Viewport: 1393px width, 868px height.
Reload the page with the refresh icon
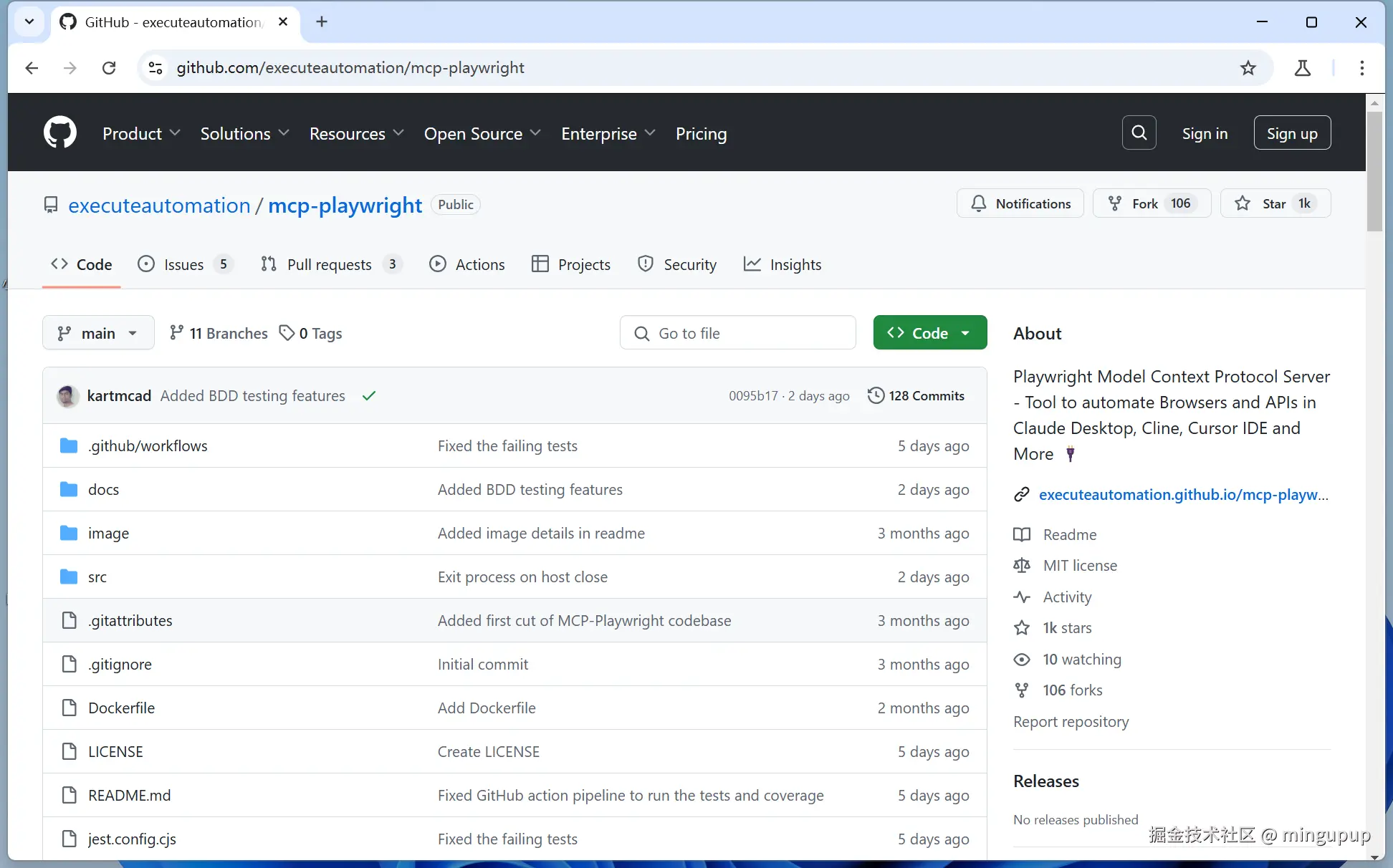(109, 68)
